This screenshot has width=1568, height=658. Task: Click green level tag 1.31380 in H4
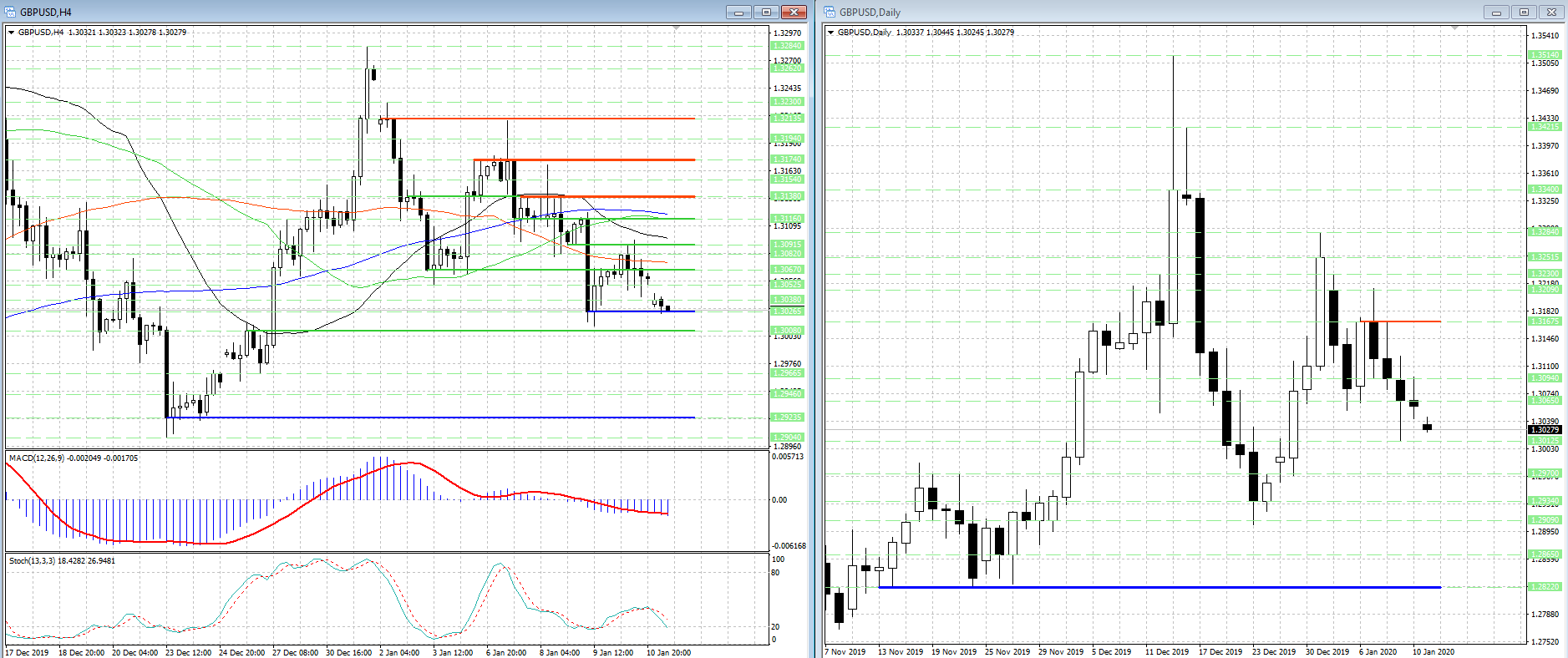coord(787,196)
